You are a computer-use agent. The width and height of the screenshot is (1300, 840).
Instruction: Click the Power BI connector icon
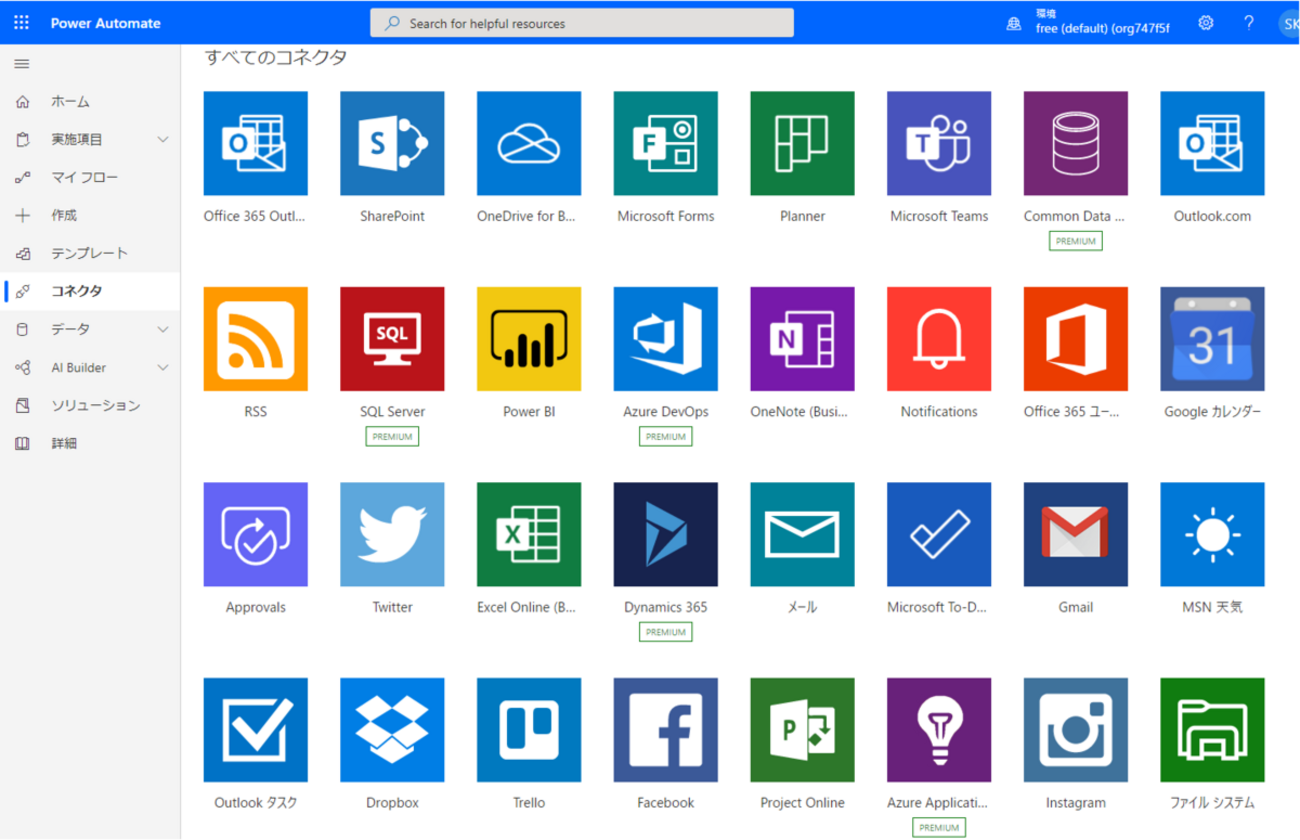[529, 339]
